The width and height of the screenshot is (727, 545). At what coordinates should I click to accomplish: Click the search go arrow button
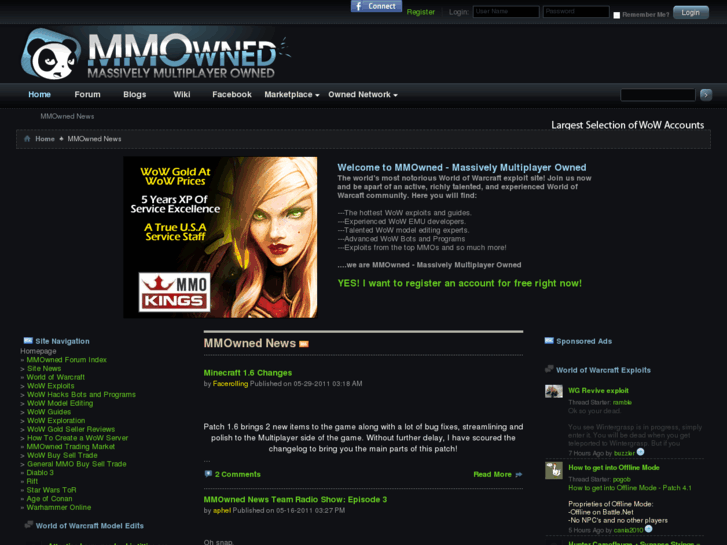click(706, 95)
